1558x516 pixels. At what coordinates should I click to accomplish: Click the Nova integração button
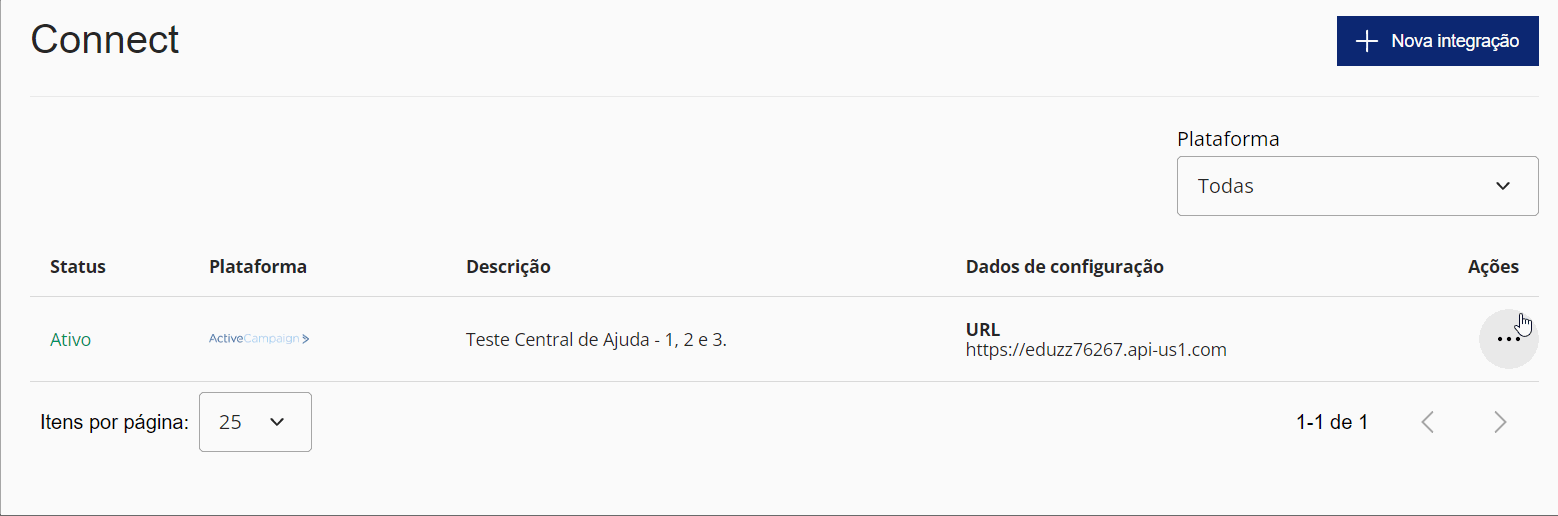(1437, 41)
